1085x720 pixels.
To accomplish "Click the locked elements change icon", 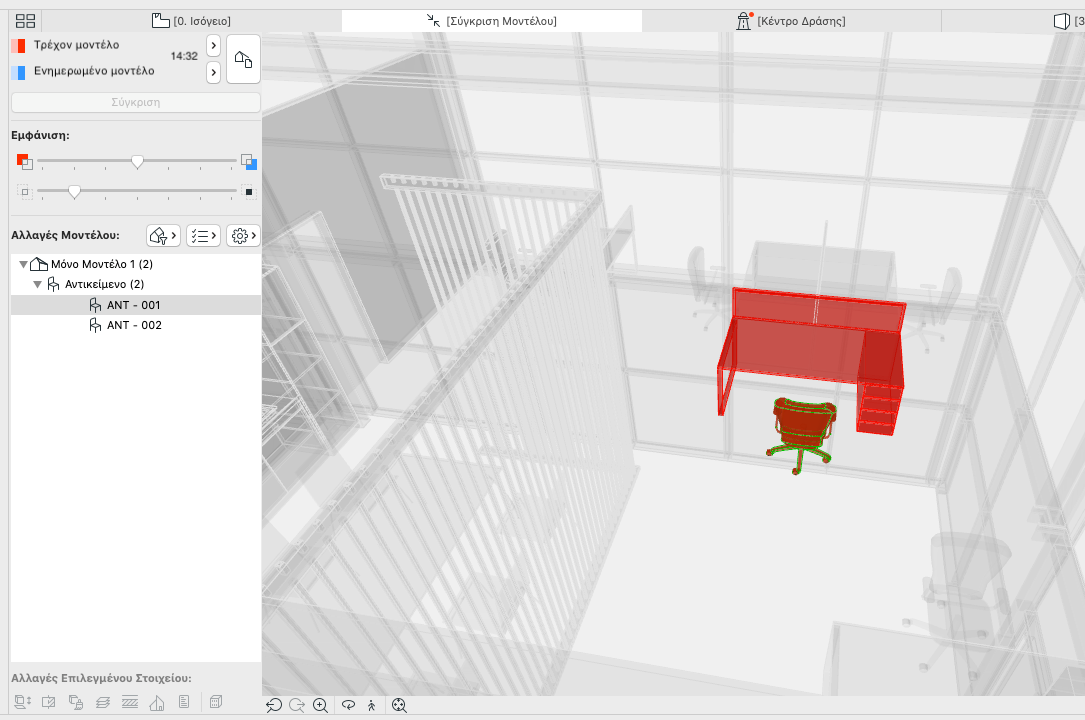I will (76, 703).
